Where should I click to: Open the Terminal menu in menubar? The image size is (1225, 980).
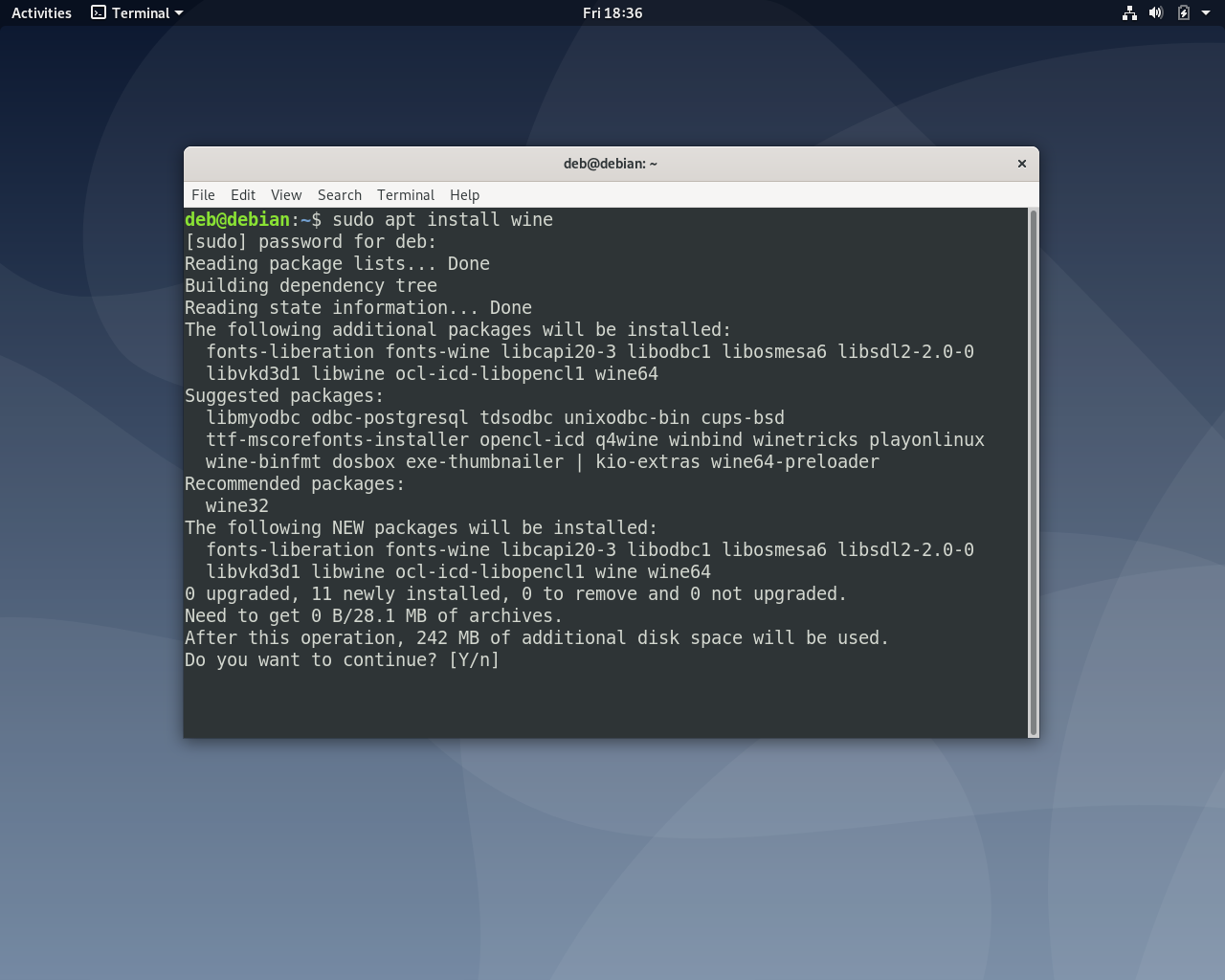pyautogui.click(x=406, y=194)
